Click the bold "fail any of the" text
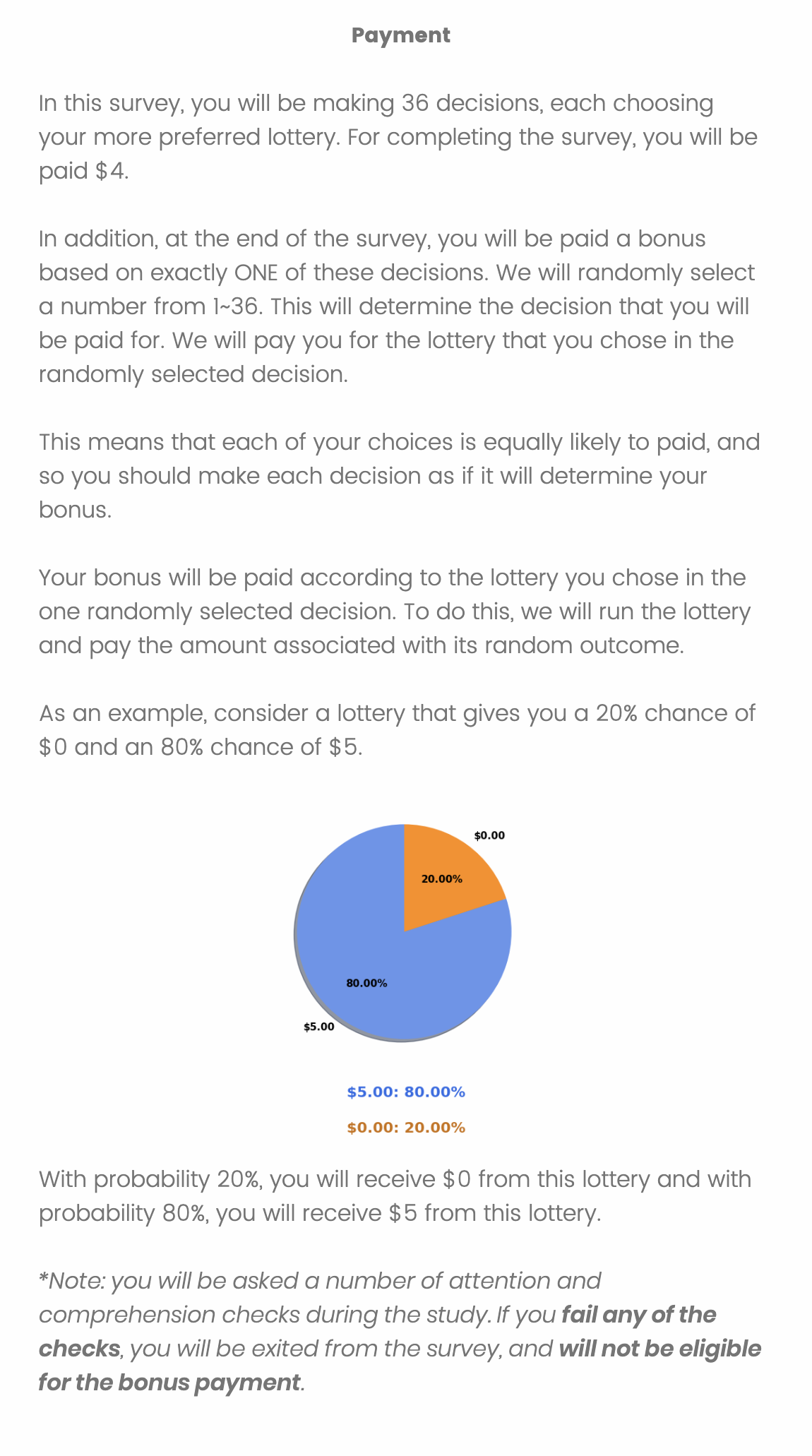 (x=639, y=1315)
